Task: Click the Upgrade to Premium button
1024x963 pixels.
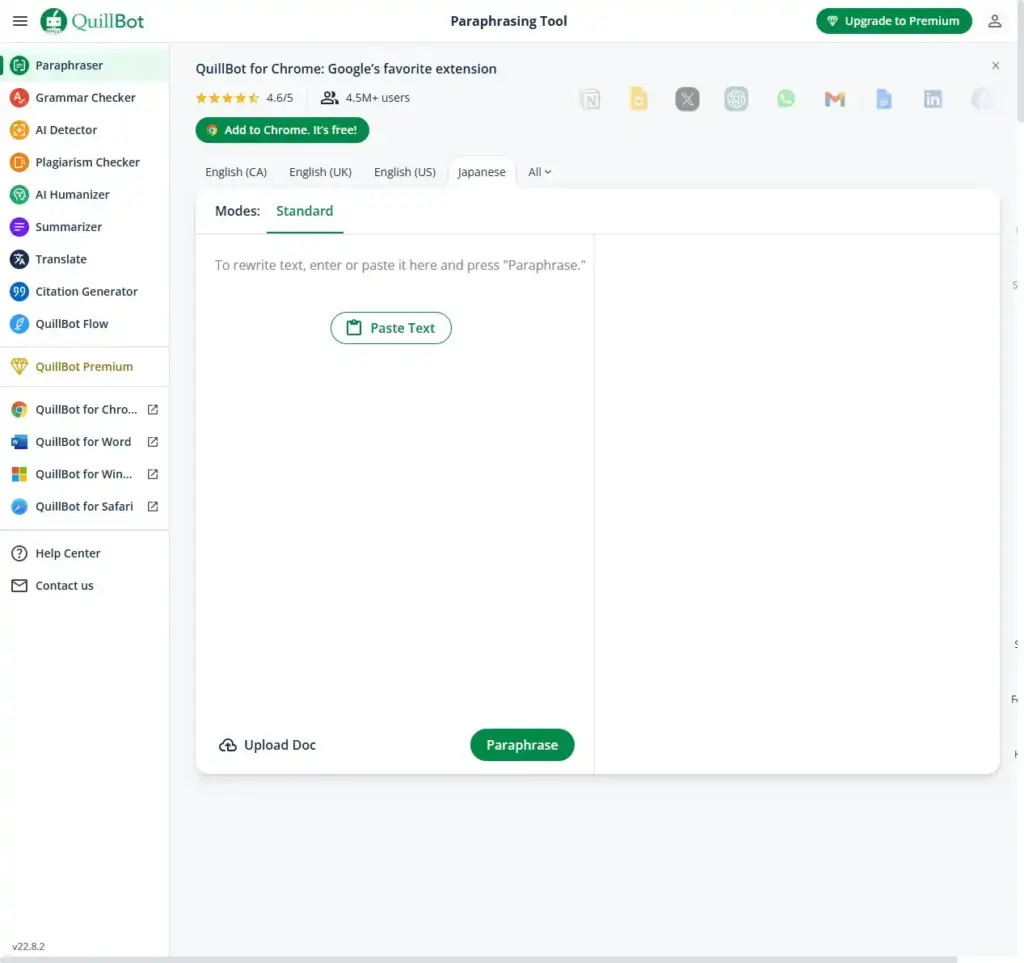Action: (894, 21)
